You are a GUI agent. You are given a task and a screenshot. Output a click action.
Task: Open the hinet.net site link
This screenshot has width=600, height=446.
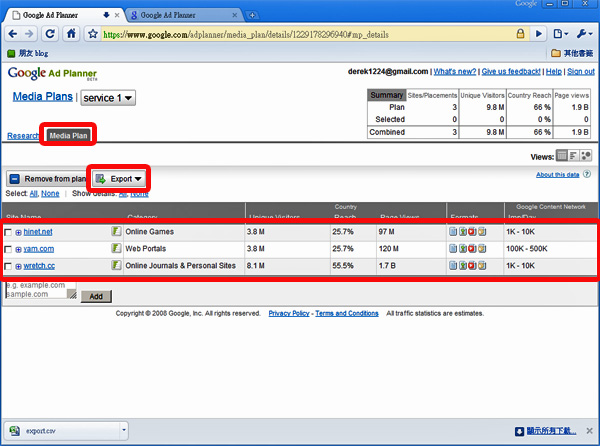click(x=38, y=232)
